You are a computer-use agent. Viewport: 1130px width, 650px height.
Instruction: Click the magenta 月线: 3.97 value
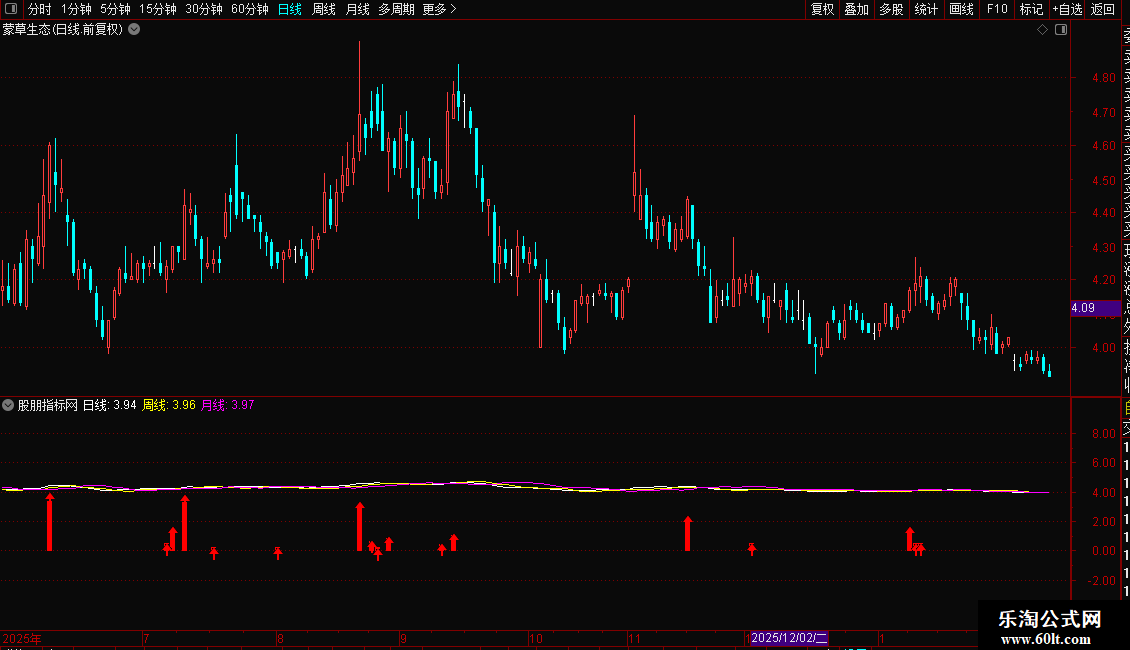[x=227, y=405]
